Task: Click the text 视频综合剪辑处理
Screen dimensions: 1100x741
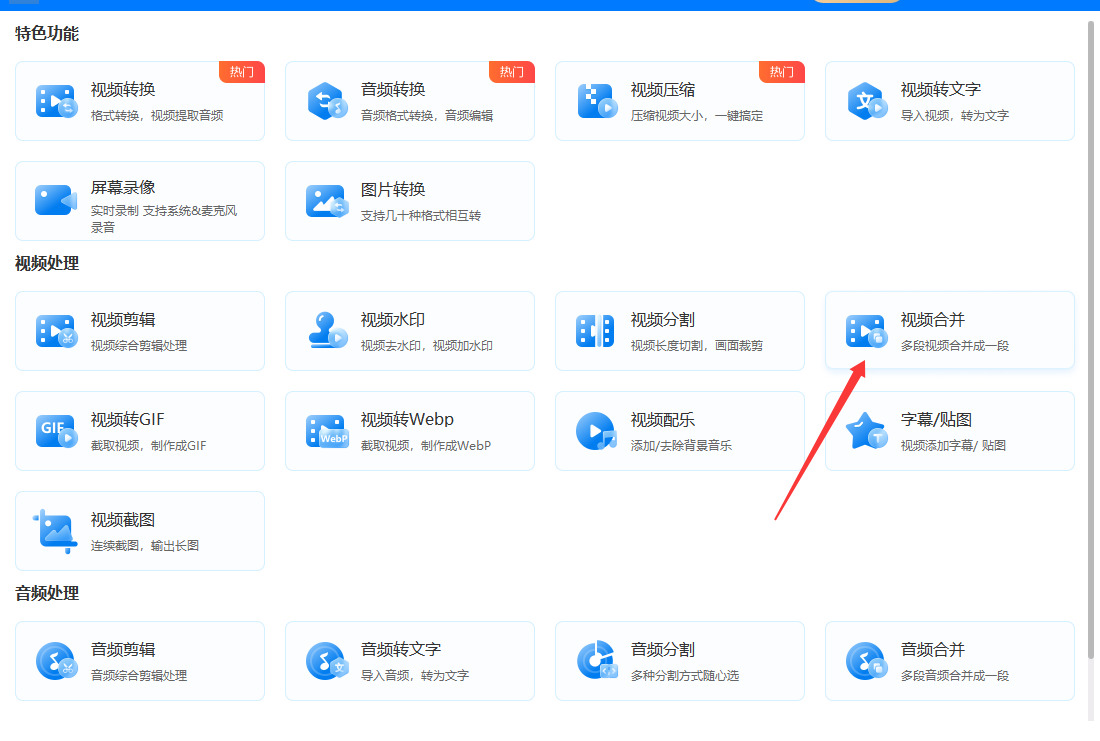Action: click(139, 346)
